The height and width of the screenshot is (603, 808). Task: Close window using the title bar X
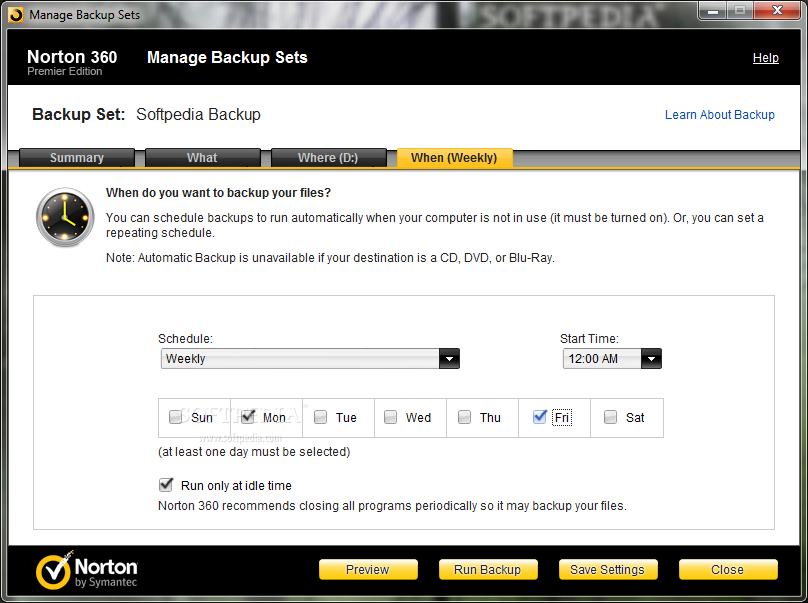[778, 11]
